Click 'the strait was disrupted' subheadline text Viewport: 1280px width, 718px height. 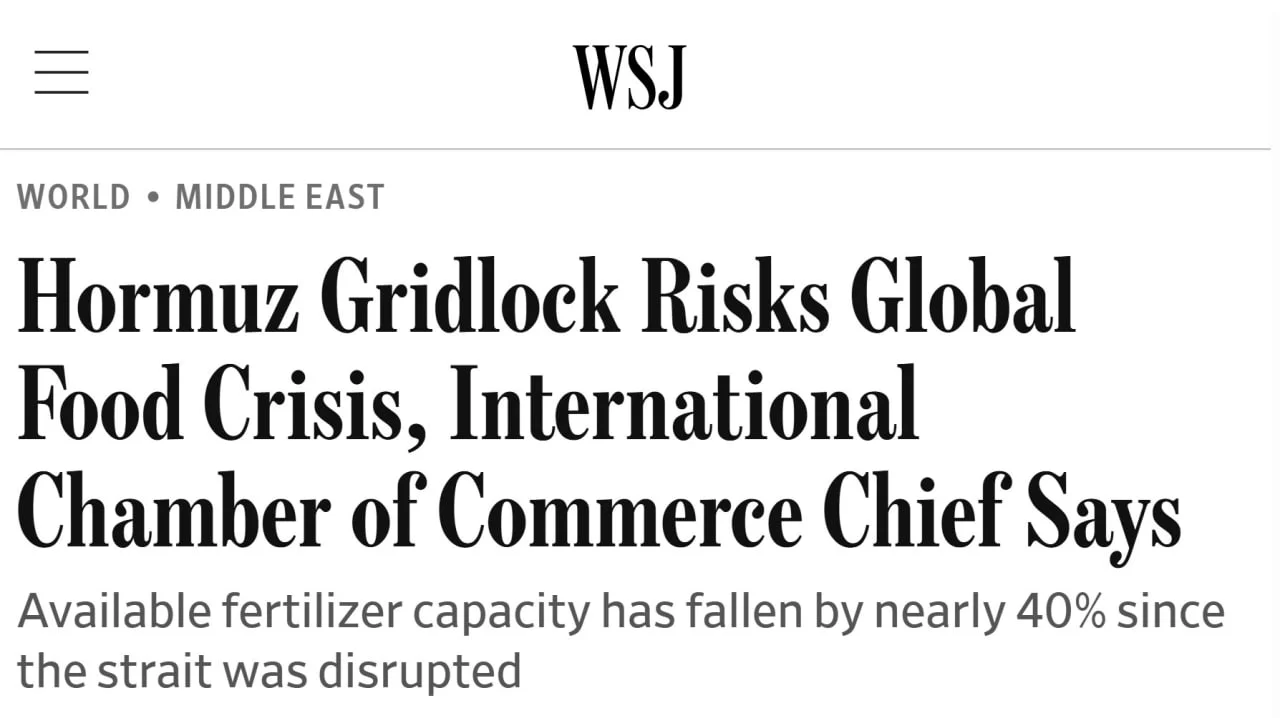pyautogui.click(x=269, y=671)
